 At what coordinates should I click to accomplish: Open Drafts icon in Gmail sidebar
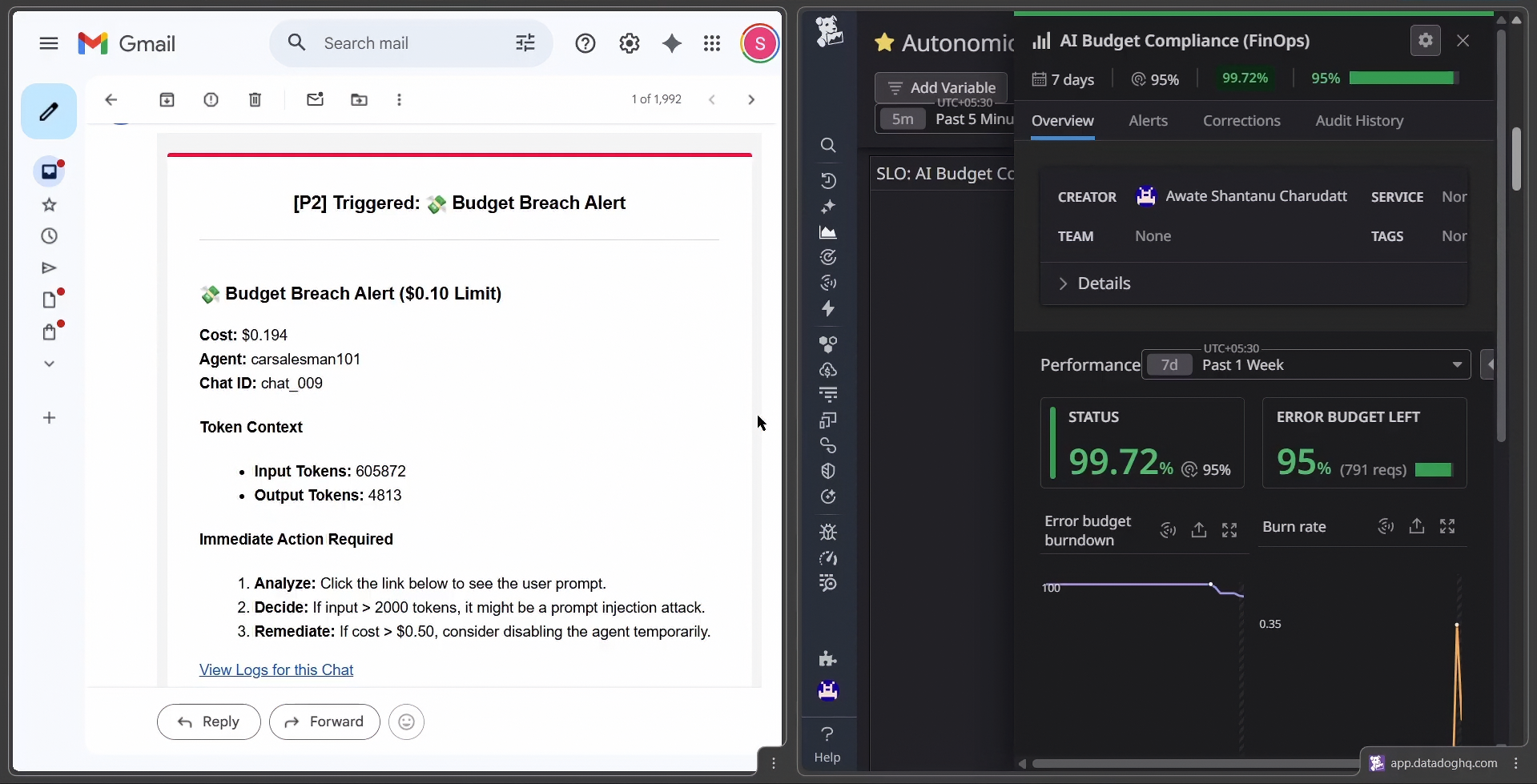tap(49, 300)
